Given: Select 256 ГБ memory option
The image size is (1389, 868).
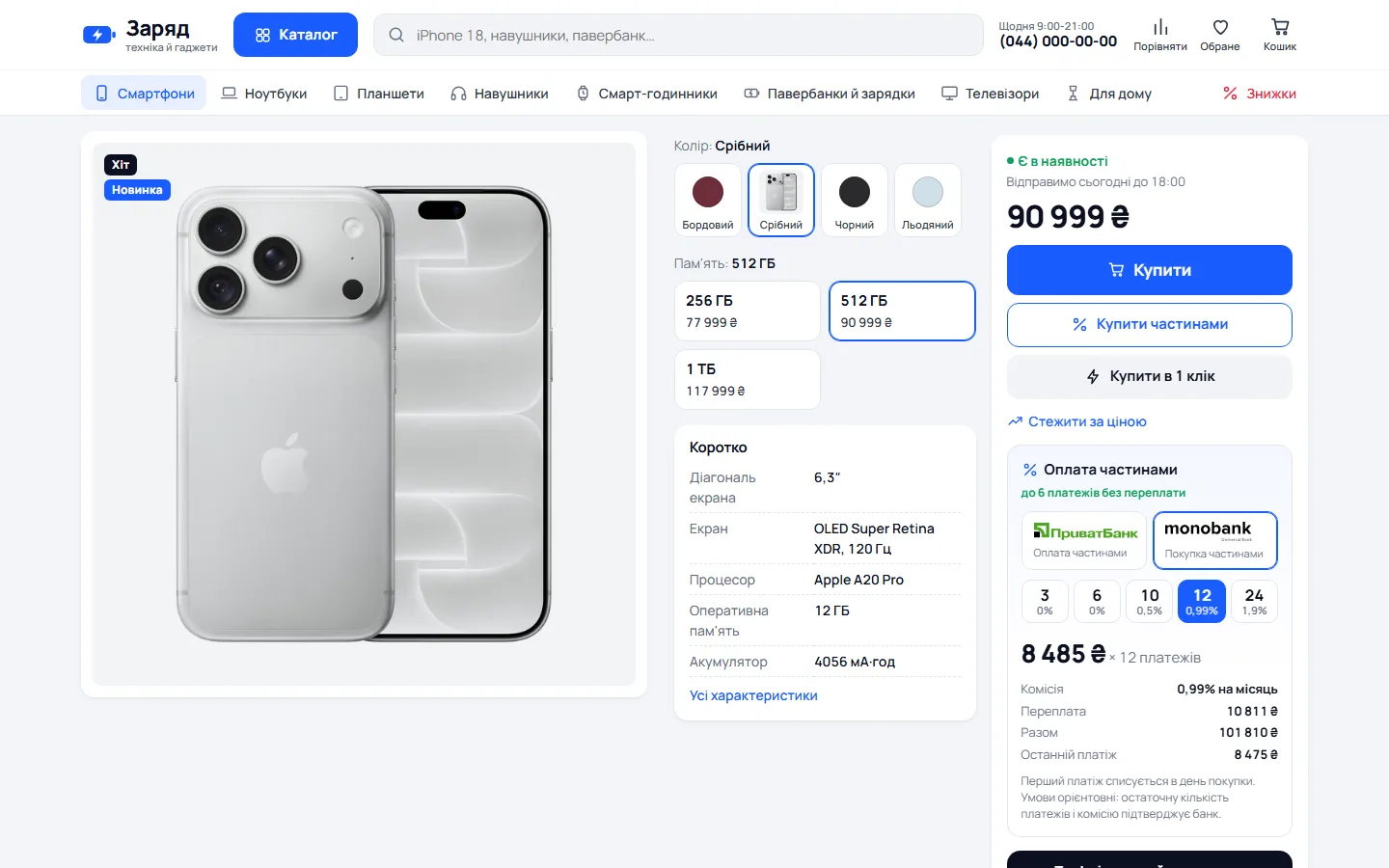Looking at the screenshot, I should [747, 311].
